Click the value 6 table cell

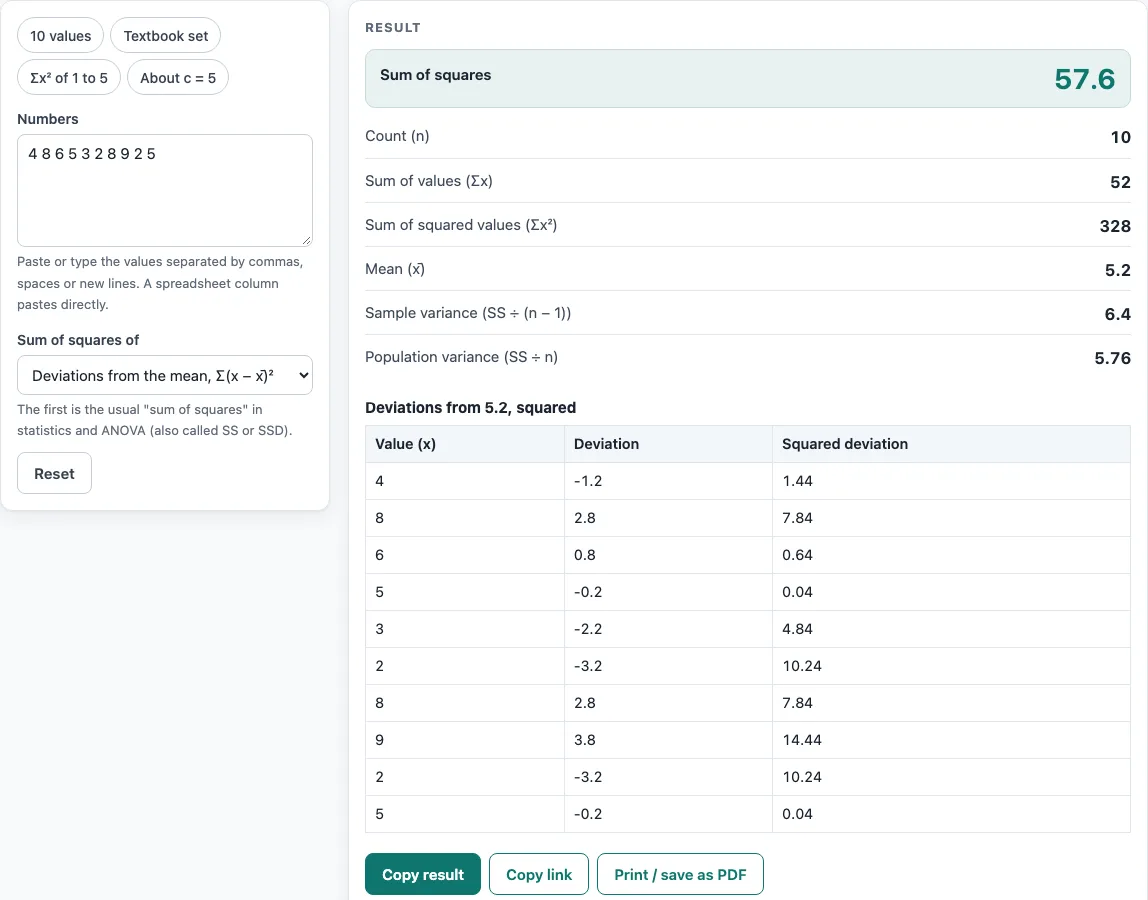point(465,555)
